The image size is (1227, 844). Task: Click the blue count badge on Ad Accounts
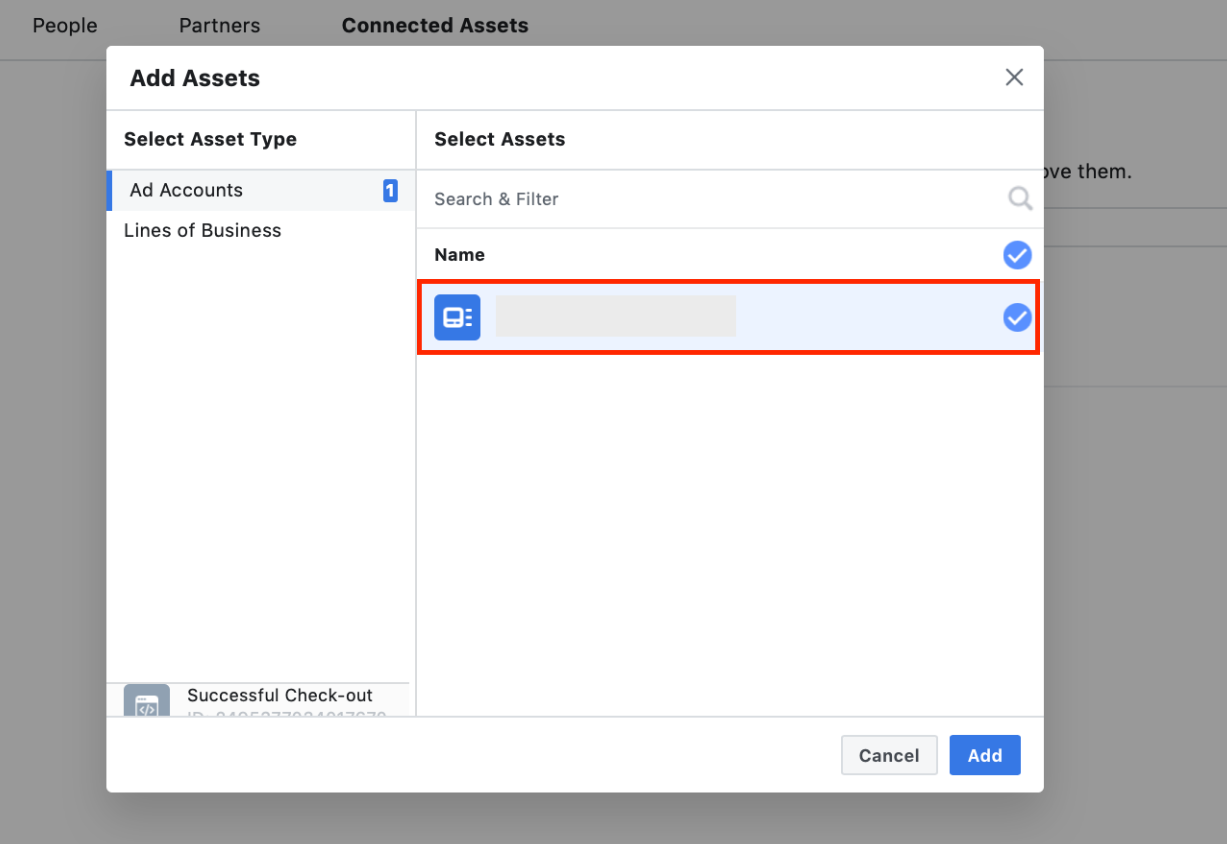pos(390,191)
